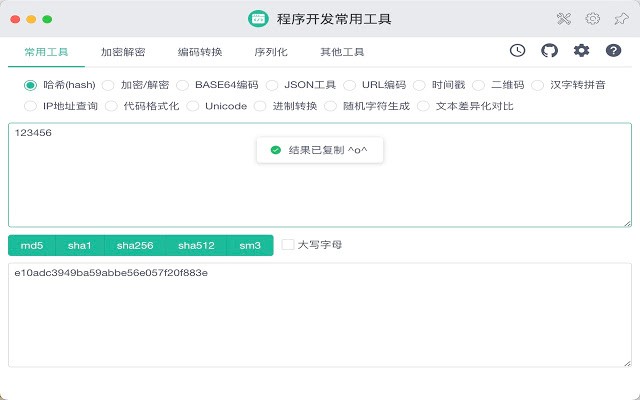Close the window with the red button
Viewport: 640px width, 400px height.
click(x=15, y=19)
